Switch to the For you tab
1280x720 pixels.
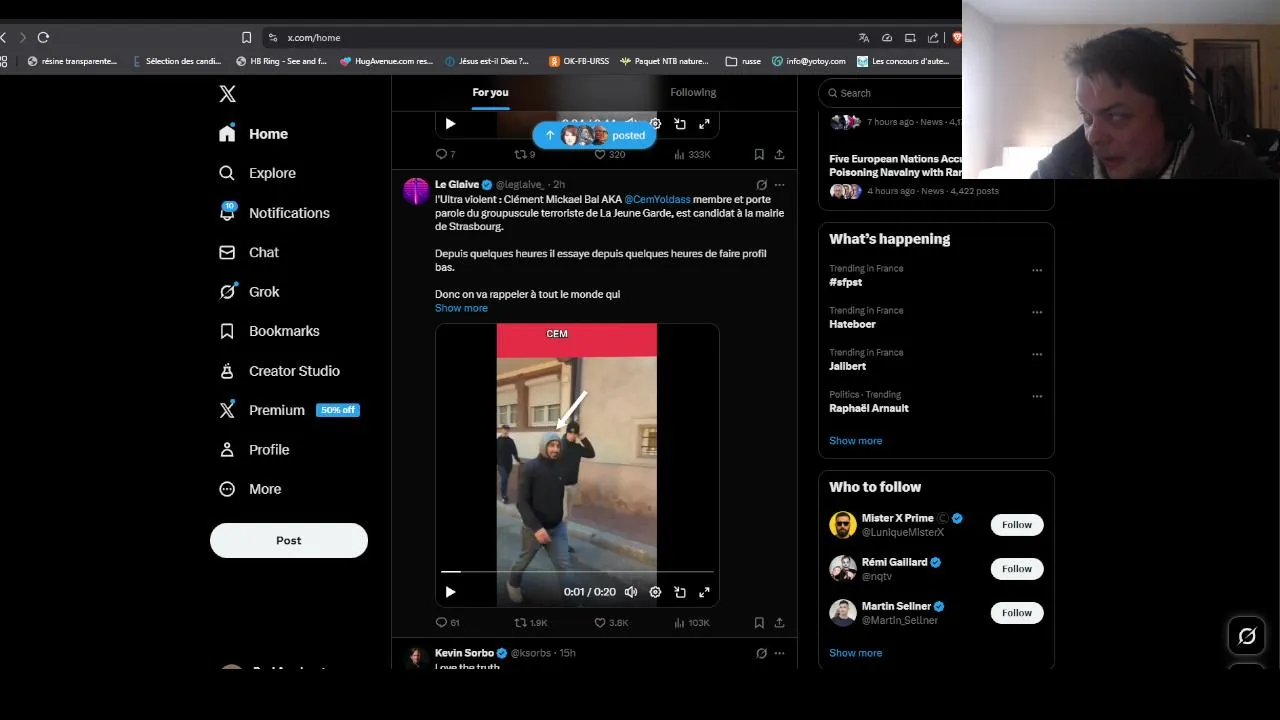tap(490, 92)
